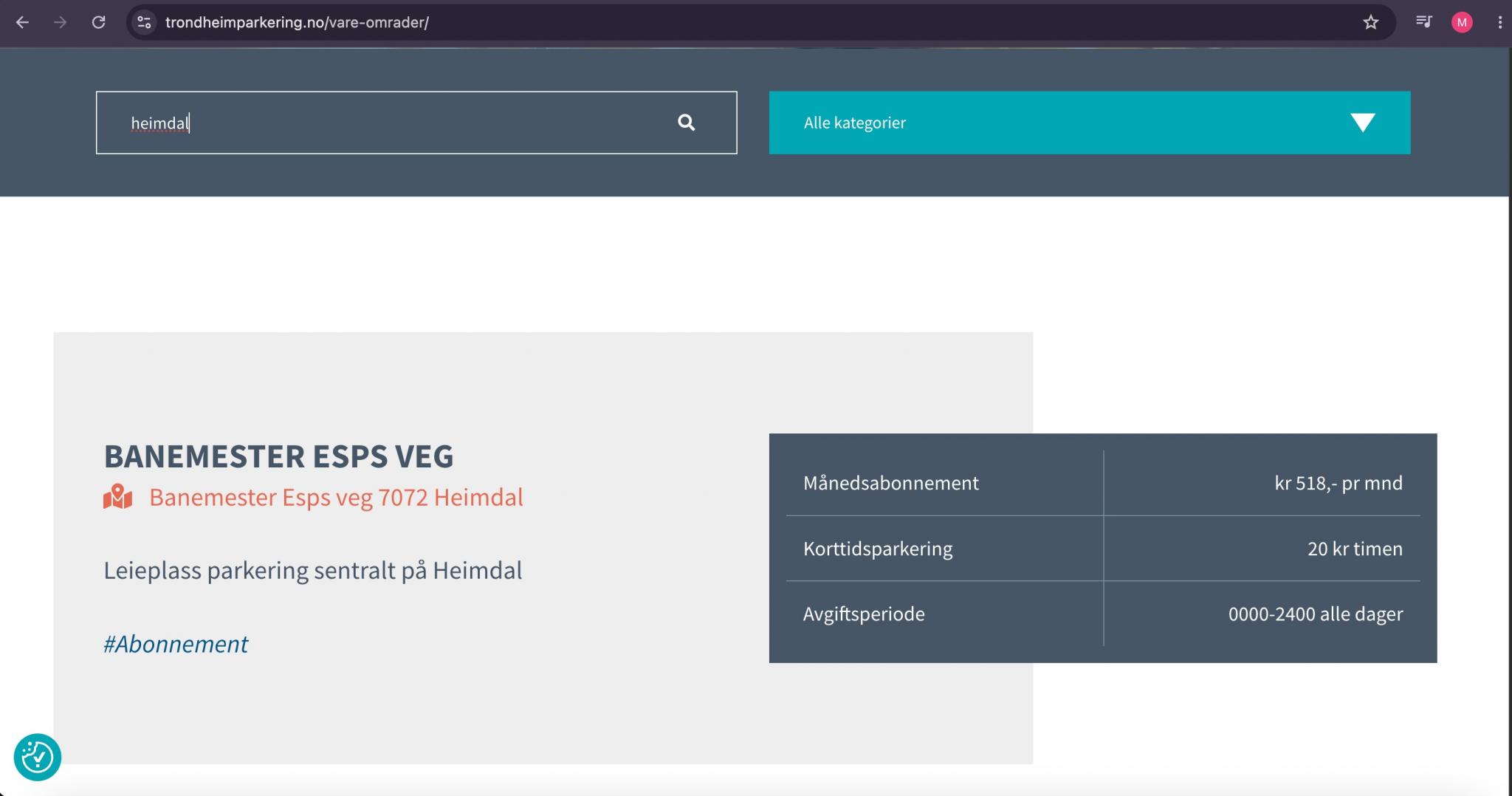This screenshot has height=796, width=1512.
Task: Click the browser forward arrow
Action: (x=60, y=22)
